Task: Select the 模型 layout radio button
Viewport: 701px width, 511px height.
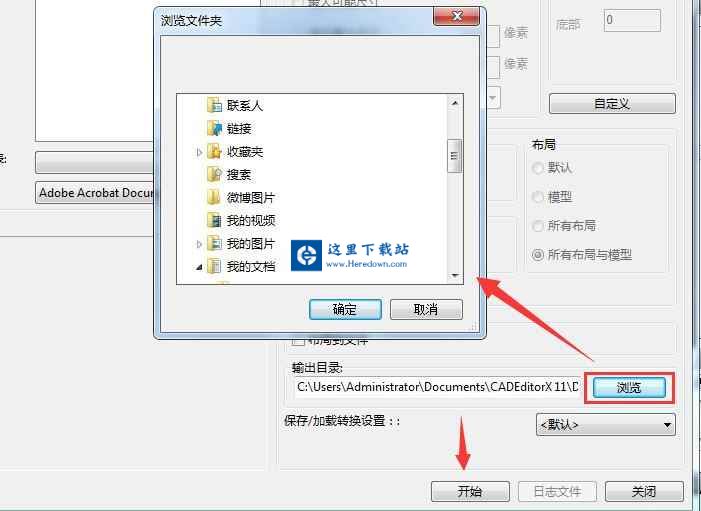Action: 538,197
